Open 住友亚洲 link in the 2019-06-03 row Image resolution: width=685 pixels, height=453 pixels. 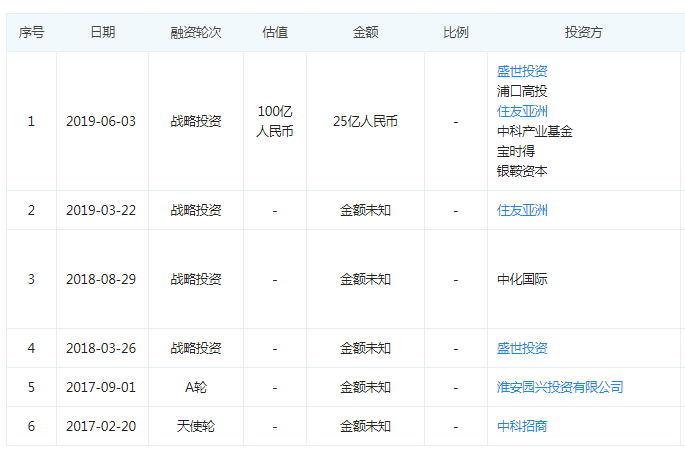point(522,111)
